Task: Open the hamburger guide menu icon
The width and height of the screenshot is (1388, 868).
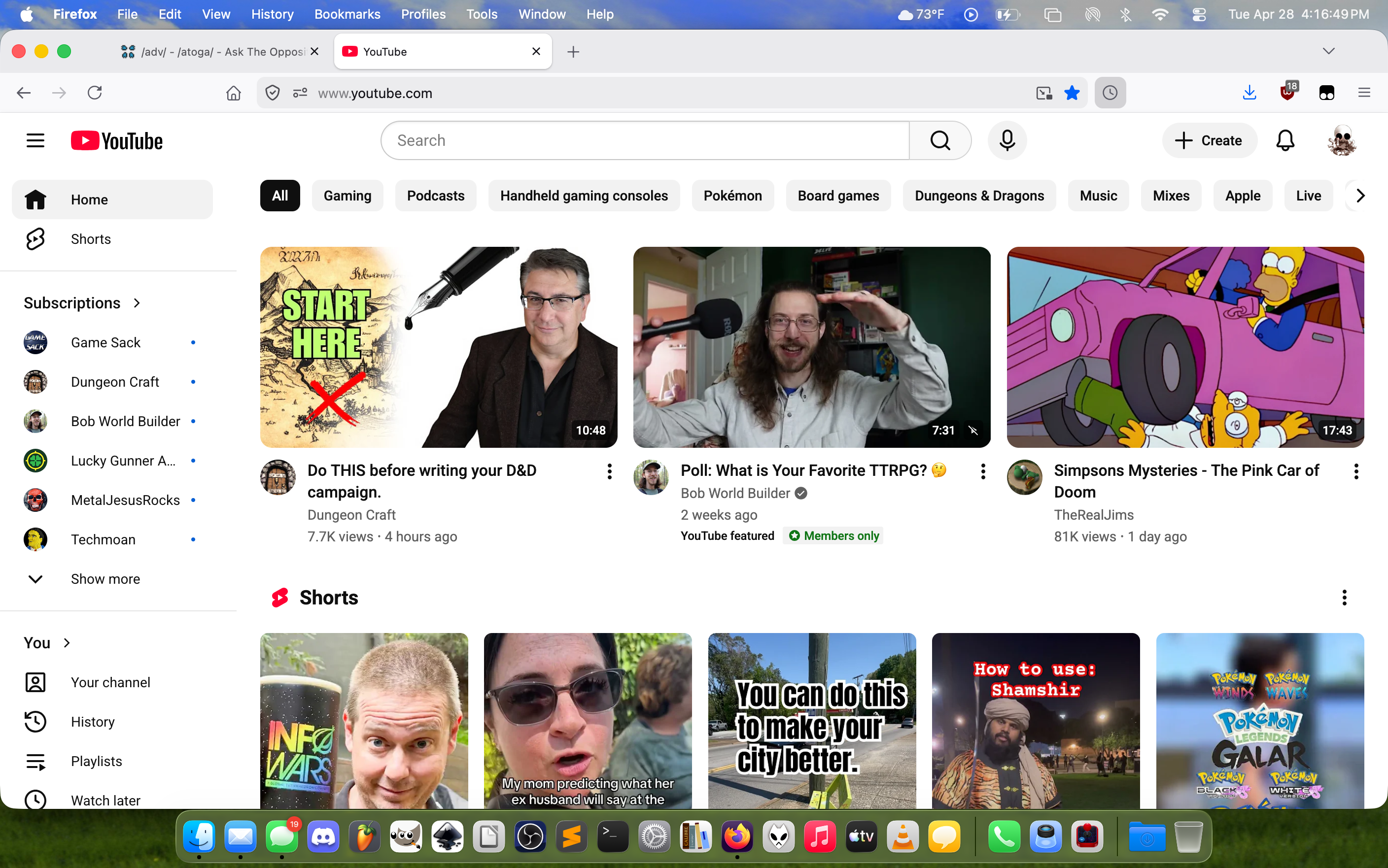Action: point(35,141)
